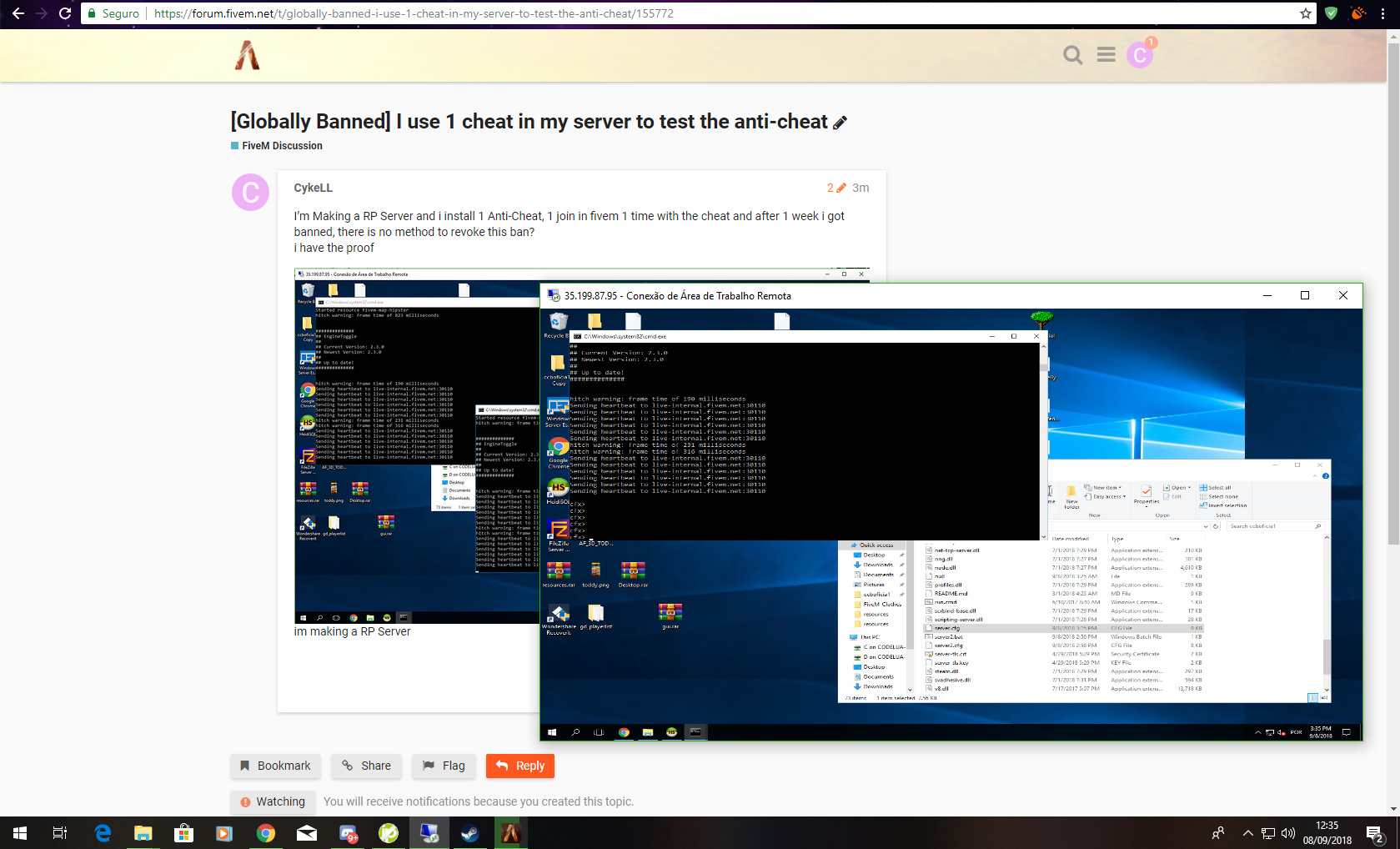The height and width of the screenshot is (849, 1400).
Task: Open Steam from the taskbar
Action: [470, 832]
